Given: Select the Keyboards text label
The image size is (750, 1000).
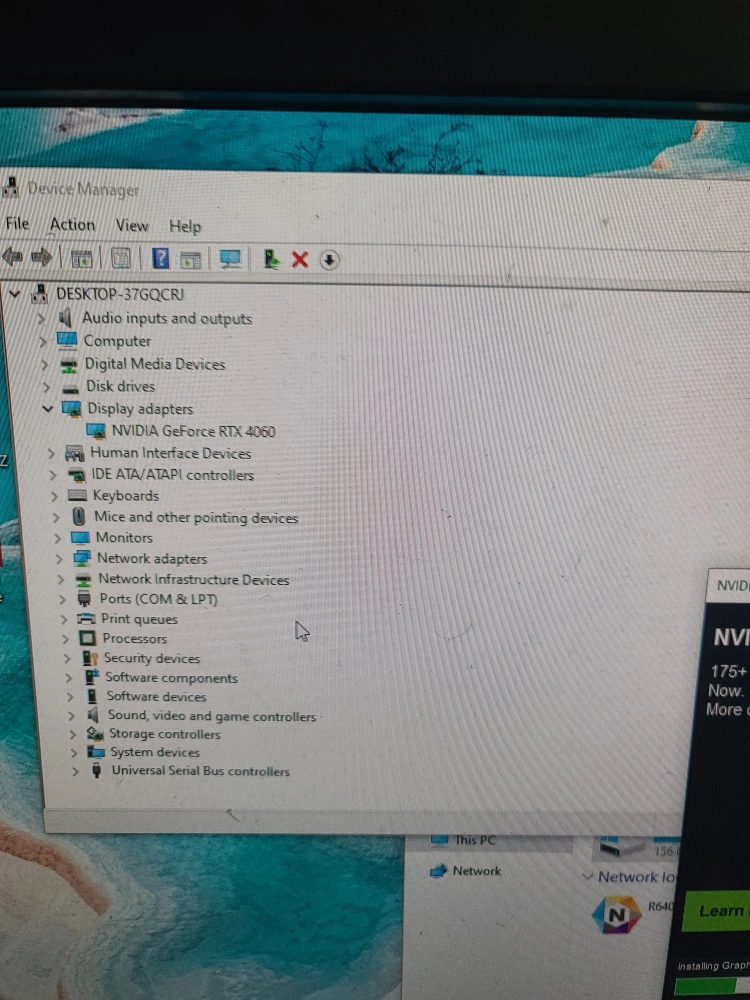Looking at the screenshot, I should click(x=126, y=496).
